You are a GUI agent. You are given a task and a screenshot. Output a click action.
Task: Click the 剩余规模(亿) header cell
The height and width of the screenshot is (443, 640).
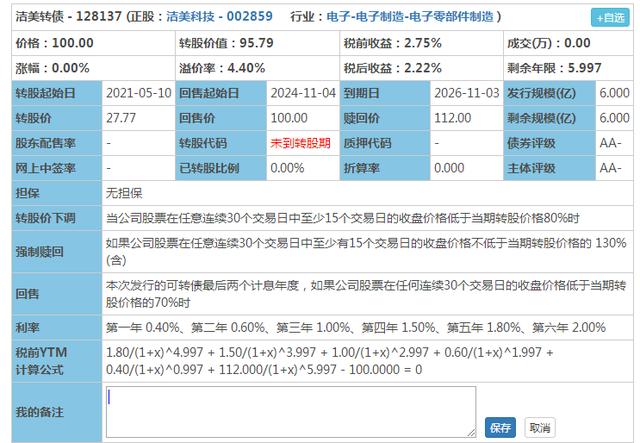pyautogui.click(x=549, y=118)
